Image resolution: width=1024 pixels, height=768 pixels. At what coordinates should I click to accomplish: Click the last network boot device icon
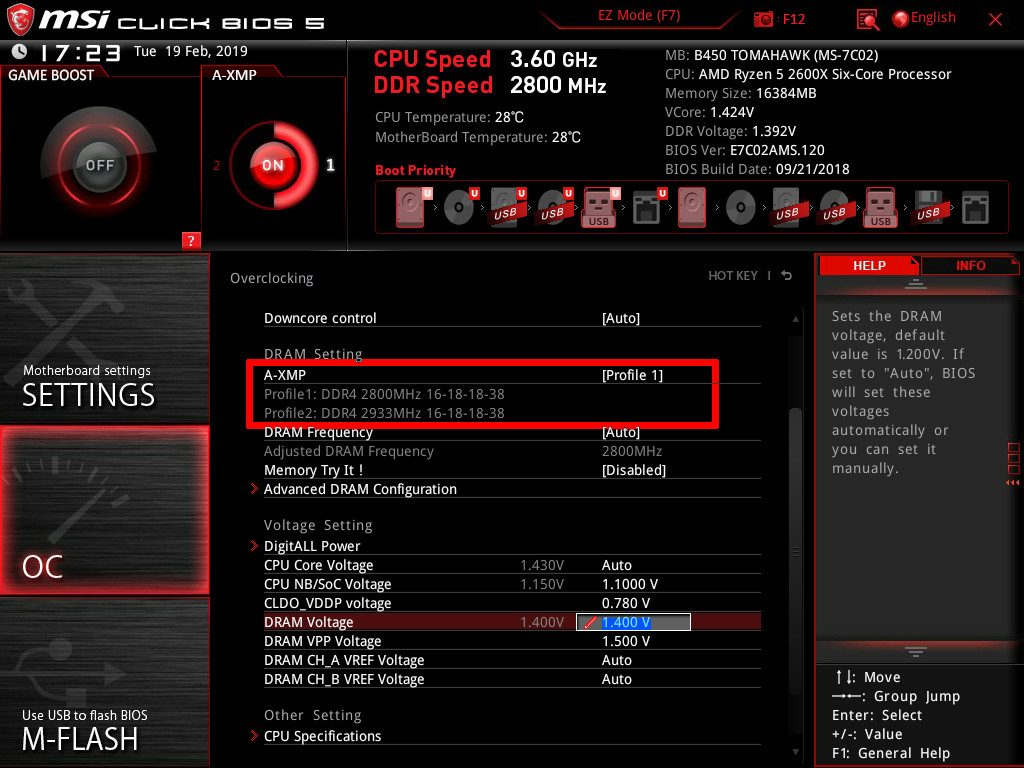coord(974,208)
